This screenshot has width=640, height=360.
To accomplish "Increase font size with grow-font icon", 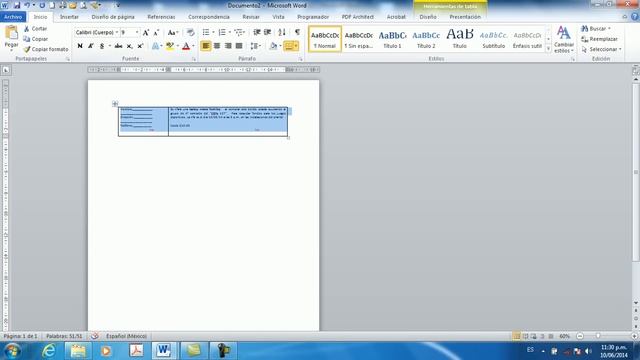I will click(x=146, y=33).
